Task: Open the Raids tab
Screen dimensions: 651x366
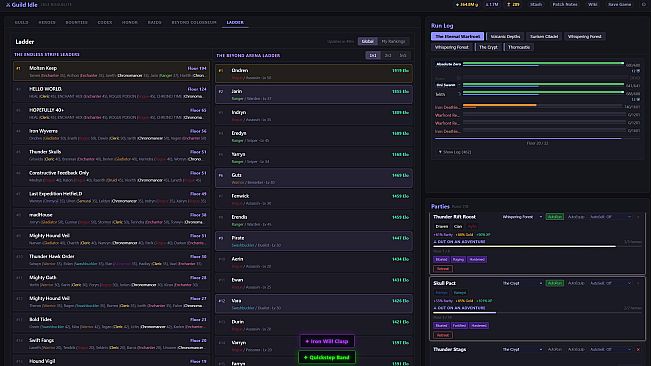Action: click(155, 22)
